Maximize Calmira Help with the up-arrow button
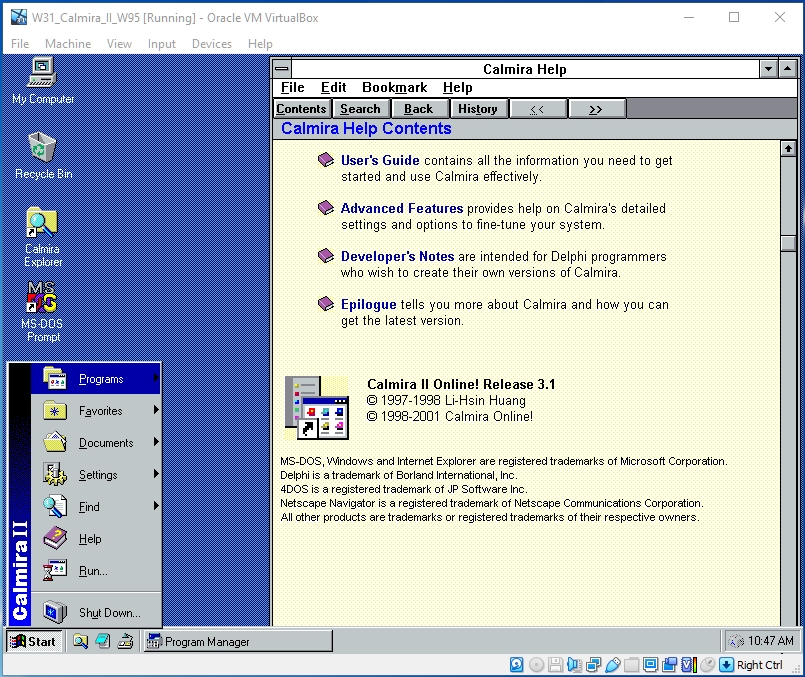 (787, 68)
